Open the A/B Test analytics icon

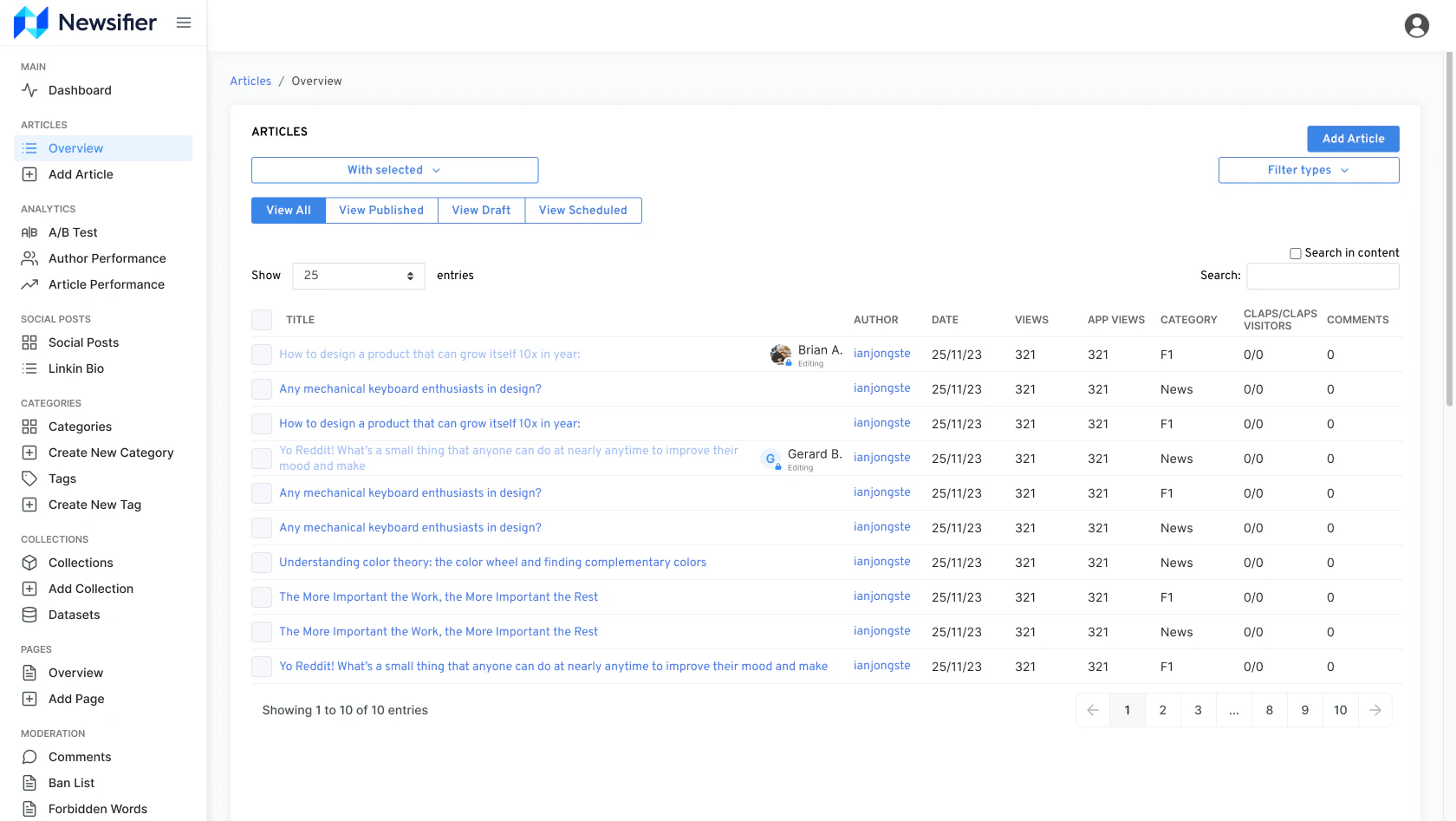pos(29,232)
